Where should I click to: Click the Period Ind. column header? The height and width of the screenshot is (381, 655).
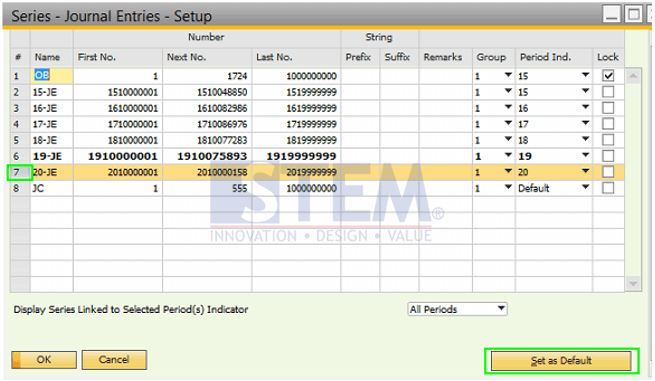point(554,57)
